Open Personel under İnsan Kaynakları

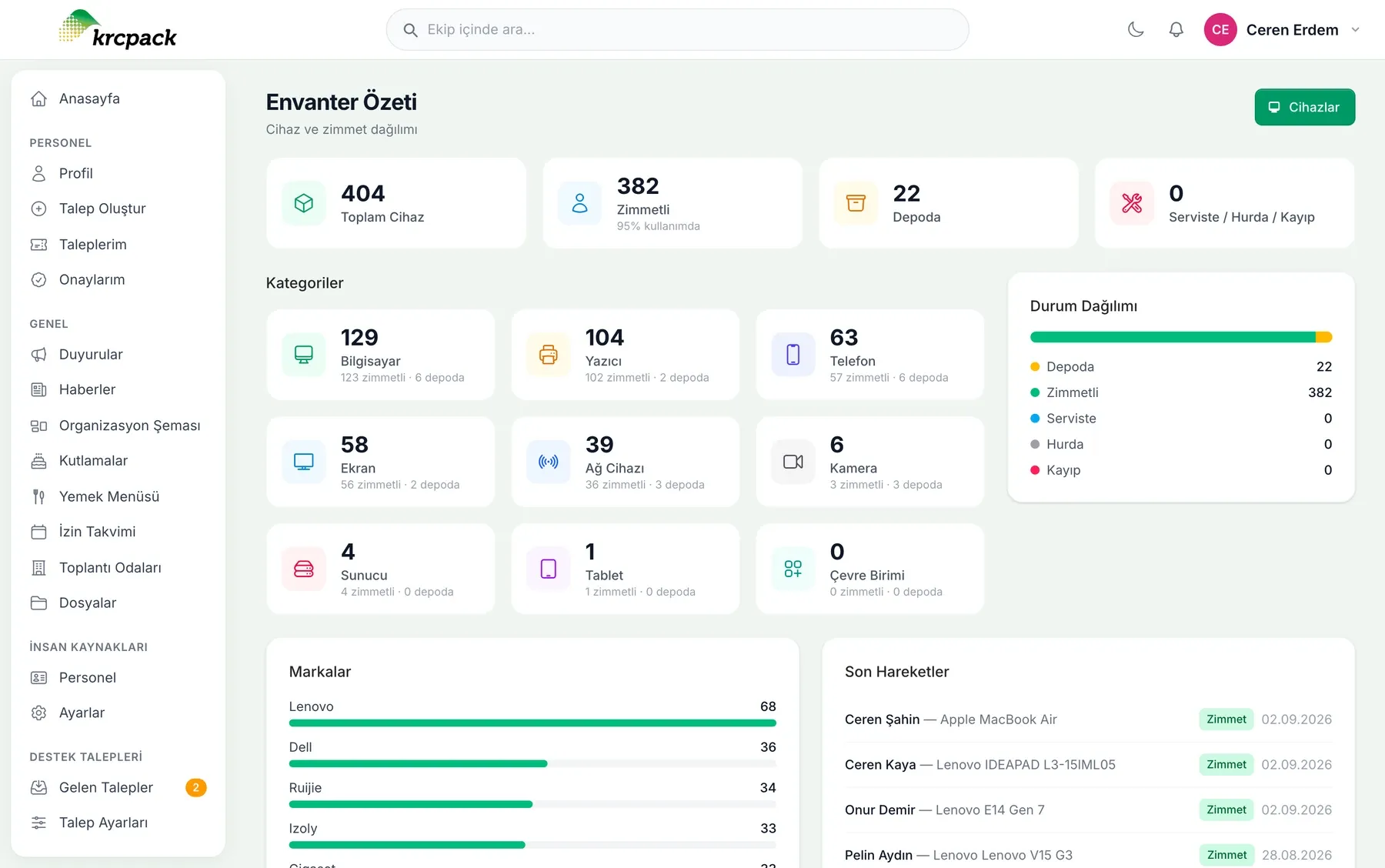118,678
